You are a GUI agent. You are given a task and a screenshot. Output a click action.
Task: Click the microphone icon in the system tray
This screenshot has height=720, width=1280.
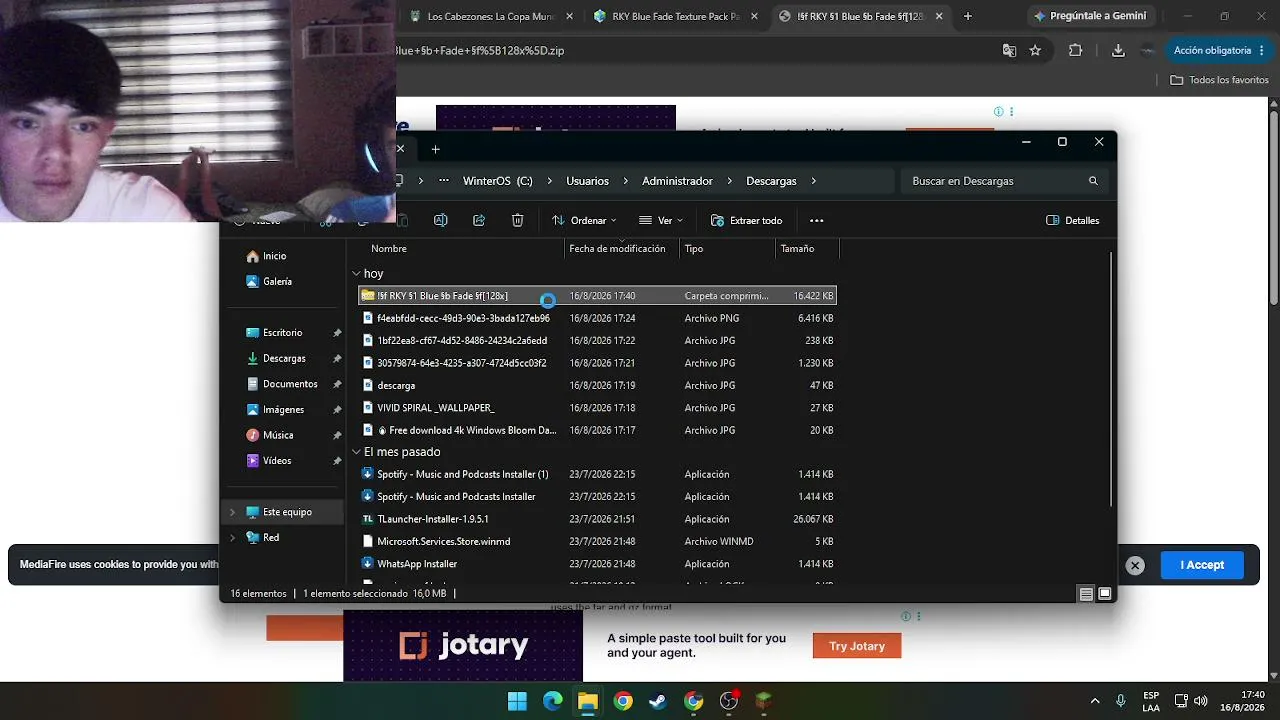click(1121, 701)
